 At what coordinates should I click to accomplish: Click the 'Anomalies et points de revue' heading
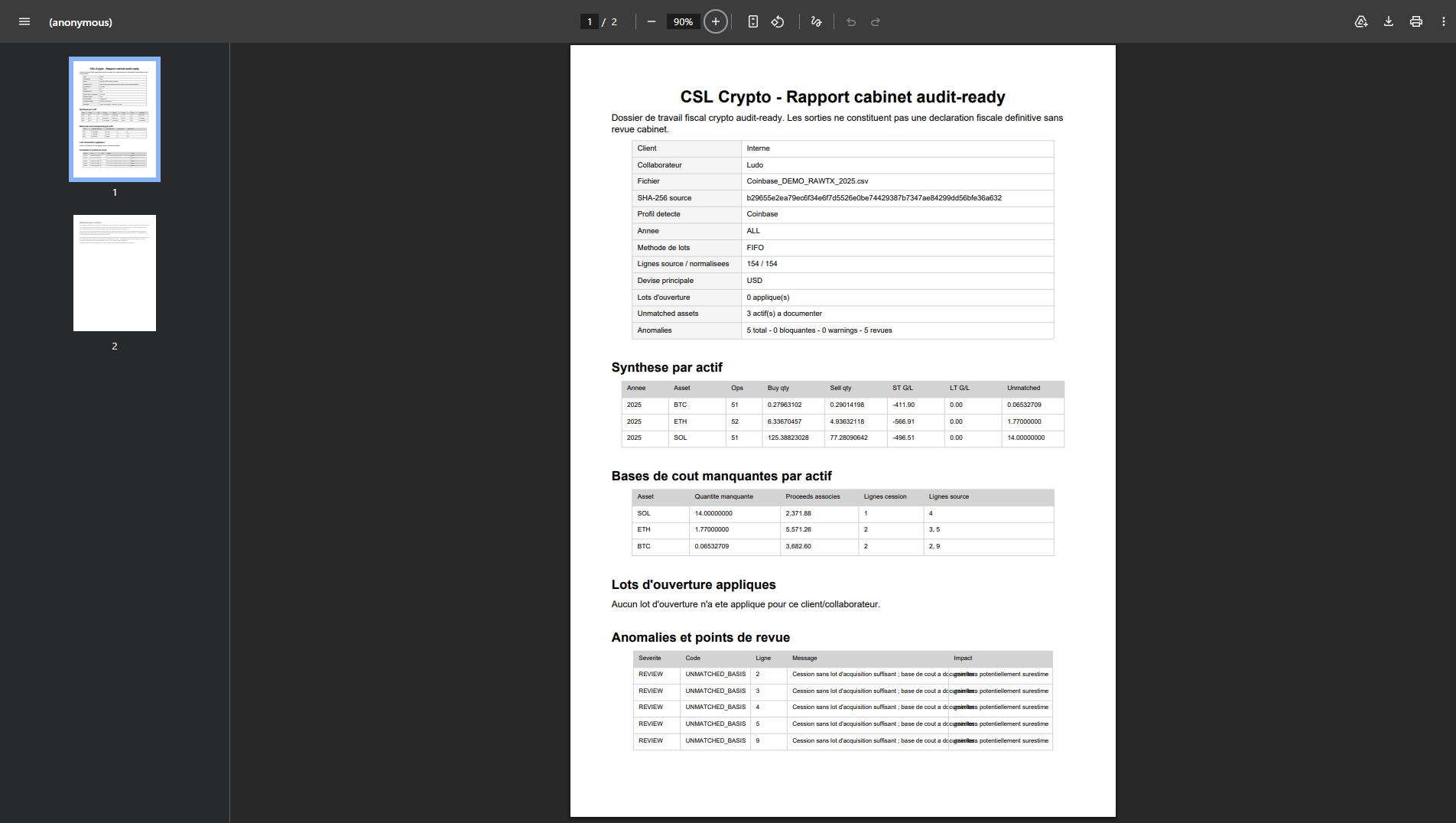(700, 637)
